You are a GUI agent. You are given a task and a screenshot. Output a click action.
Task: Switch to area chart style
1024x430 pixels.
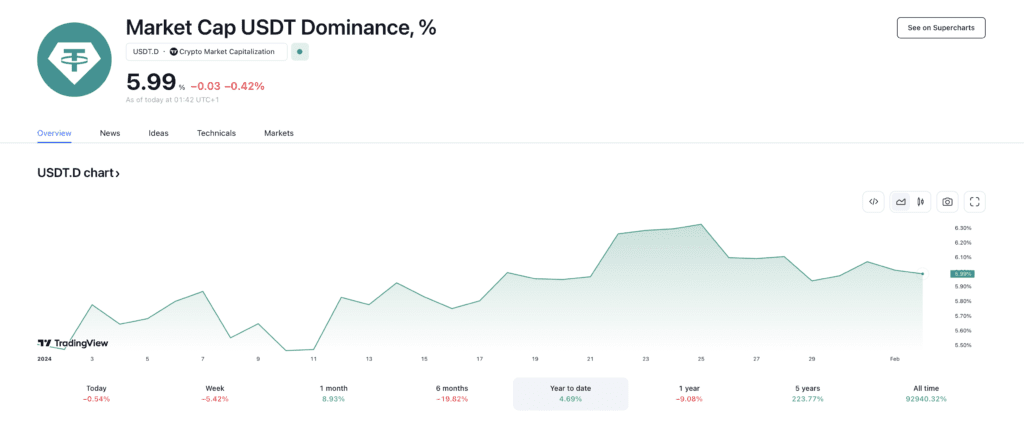tap(901, 202)
